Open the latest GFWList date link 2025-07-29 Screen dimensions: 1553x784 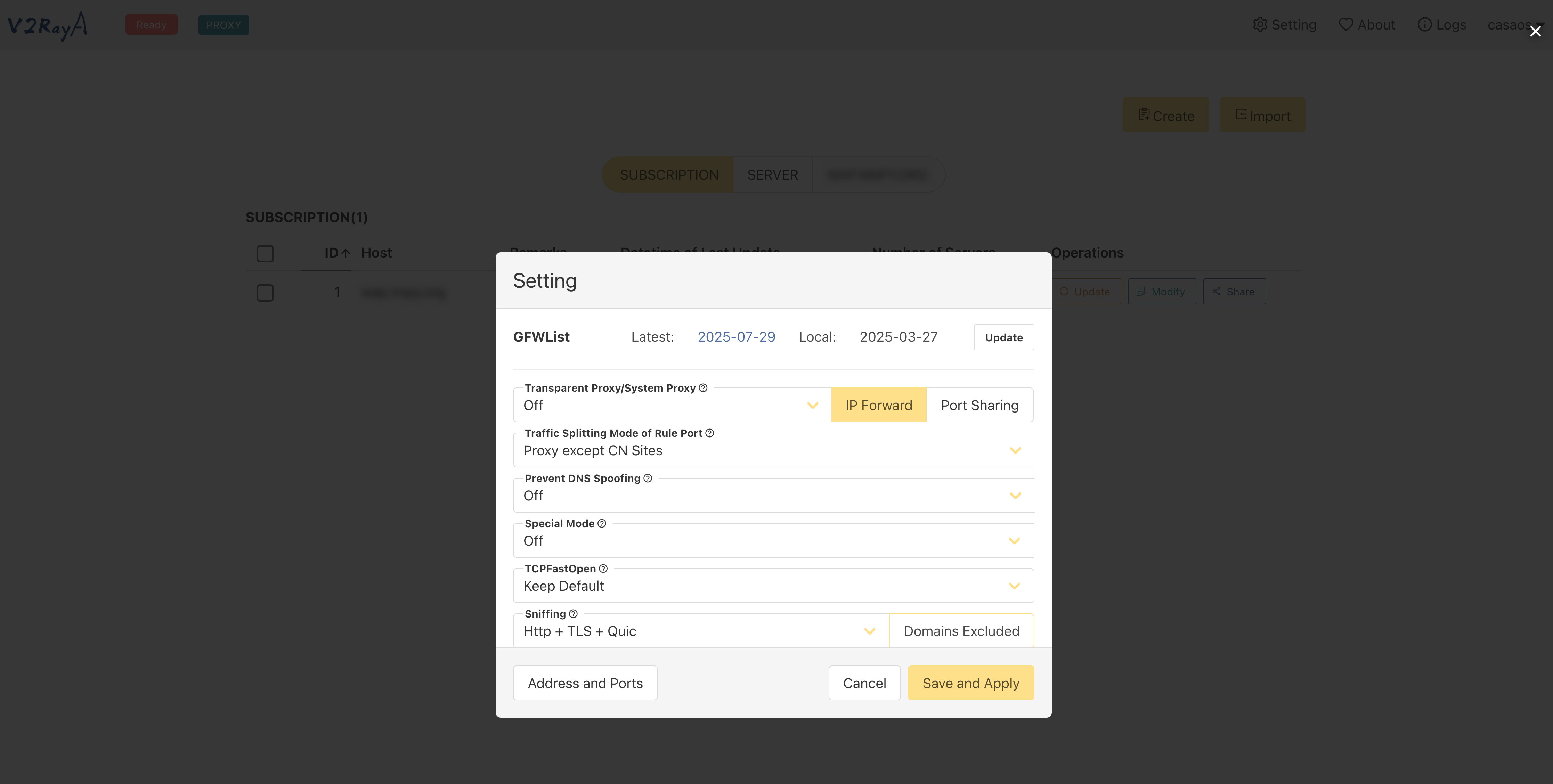point(736,337)
